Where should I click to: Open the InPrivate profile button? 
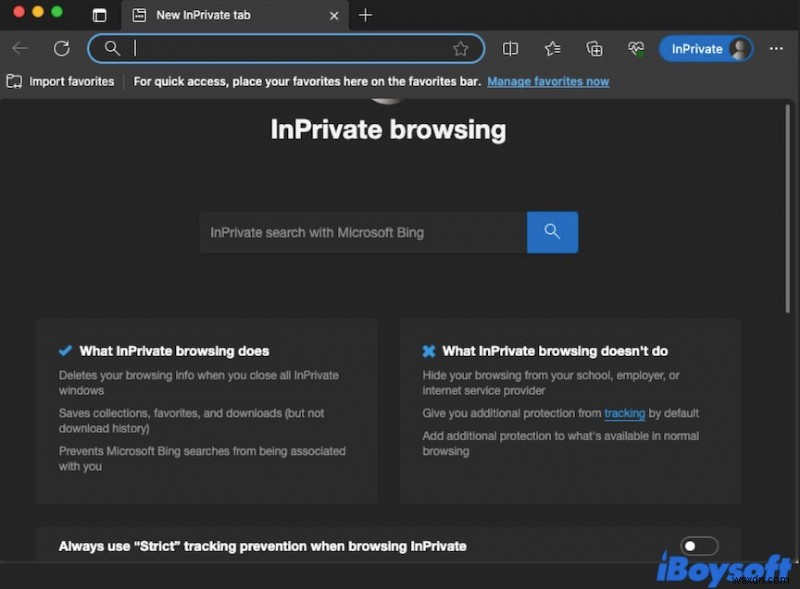tap(706, 49)
